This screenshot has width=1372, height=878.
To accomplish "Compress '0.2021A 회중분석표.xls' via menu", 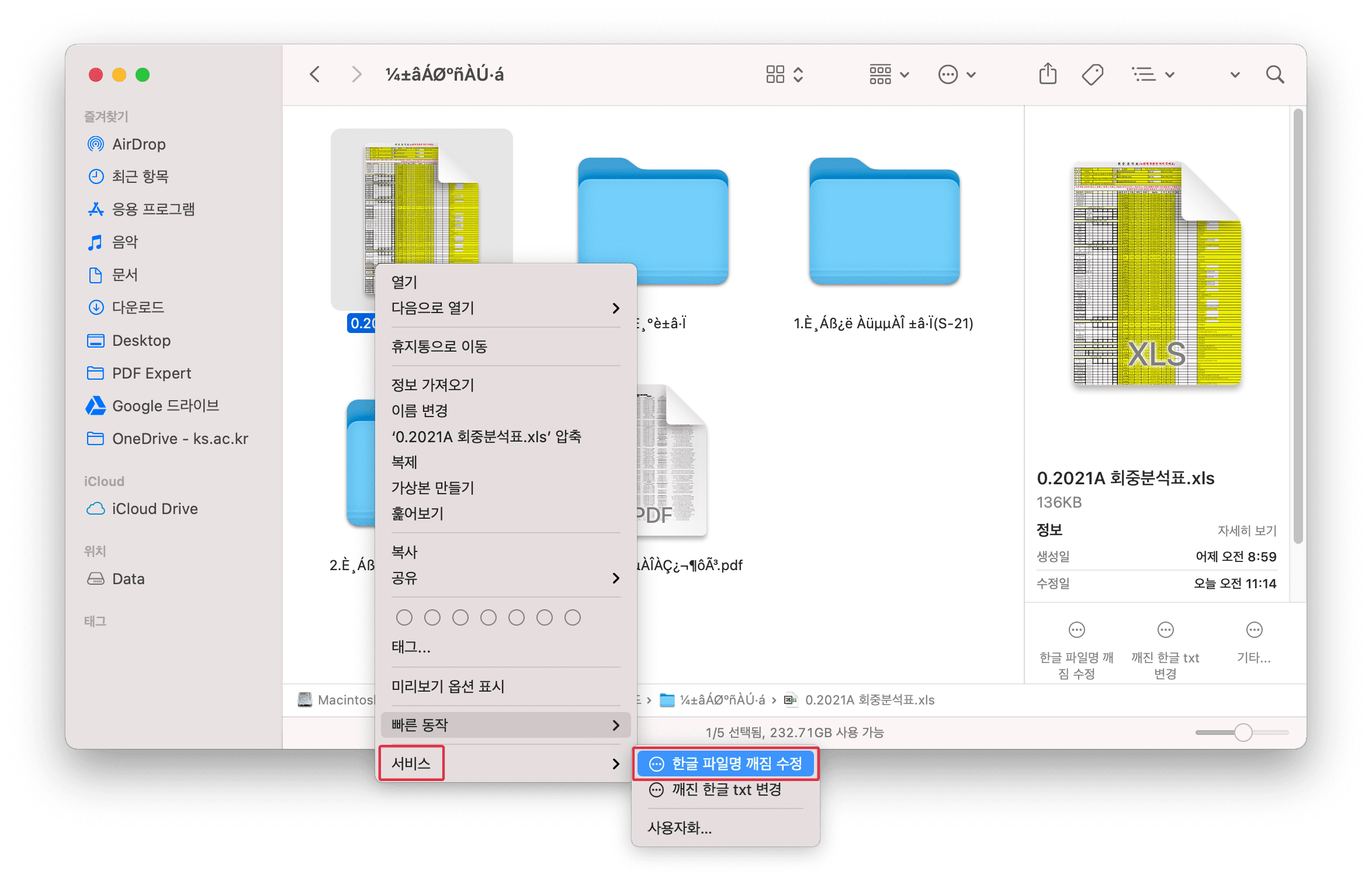I will click(506, 436).
